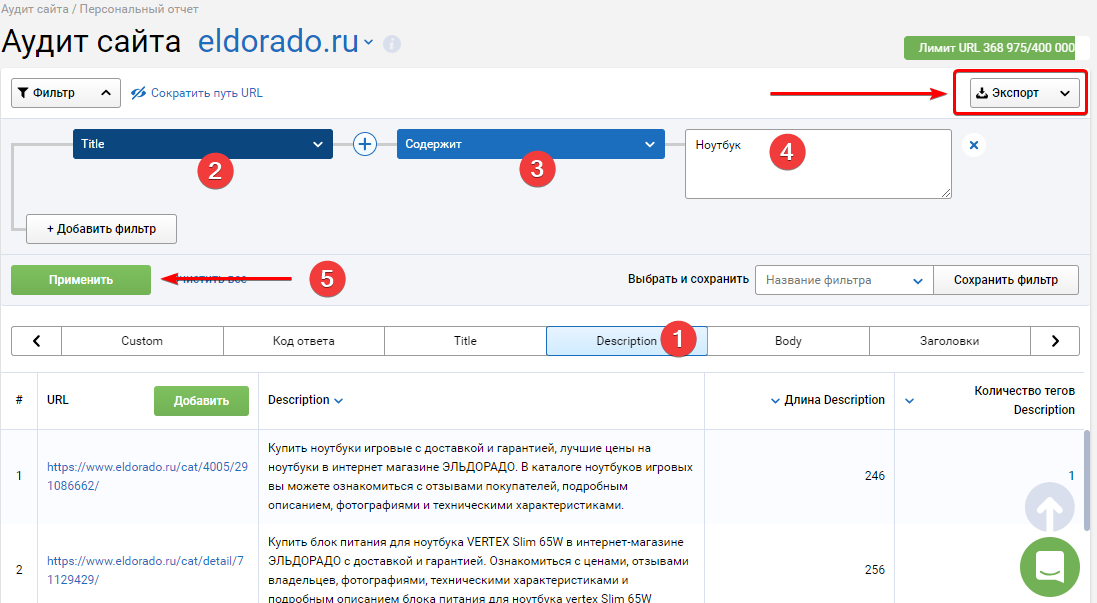Click the plus circle icon between filter dropdowns
1097x603 pixels.
pyautogui.click(x=365, y=144)
